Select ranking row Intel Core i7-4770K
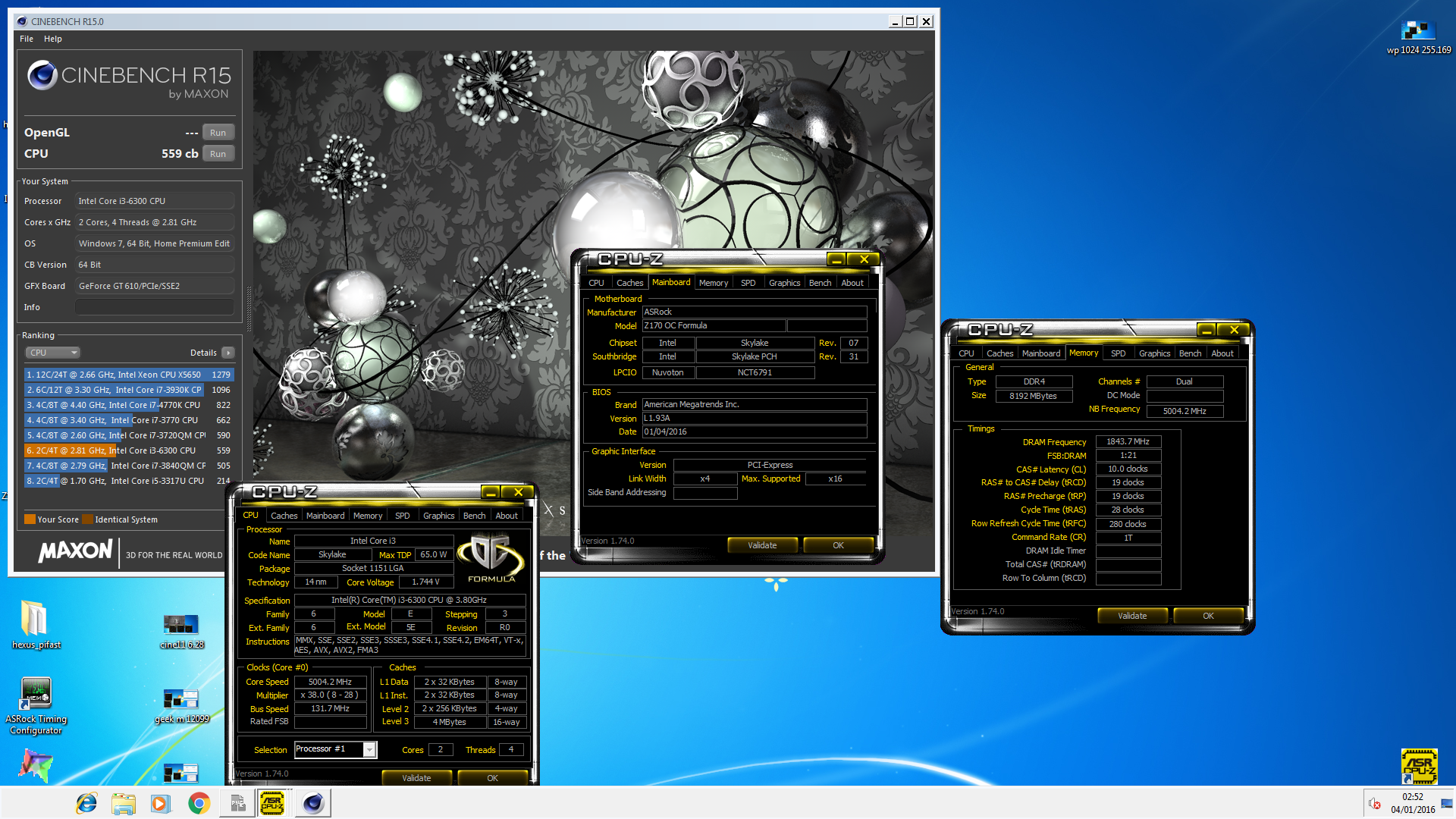 (x=129, y=405)
